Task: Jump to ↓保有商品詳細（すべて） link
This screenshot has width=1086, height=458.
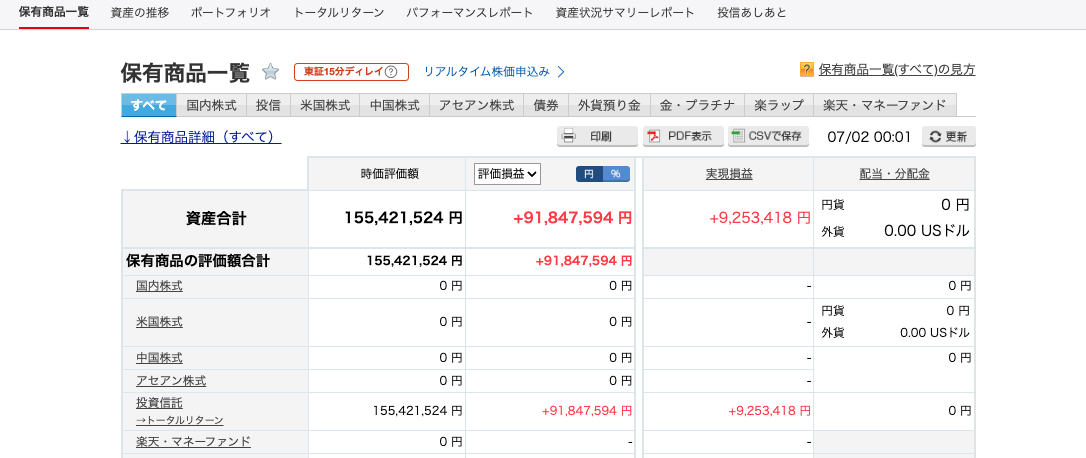Action: 201,137
